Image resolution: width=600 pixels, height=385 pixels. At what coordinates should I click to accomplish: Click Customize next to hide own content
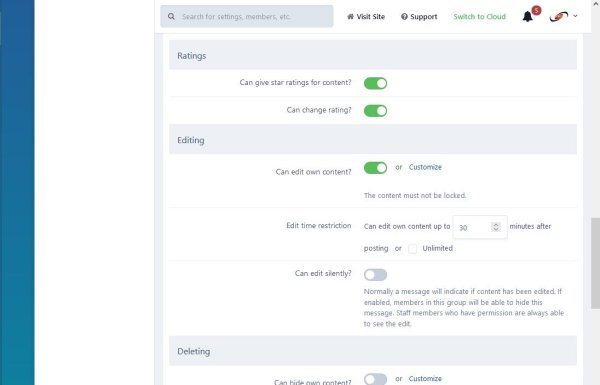[425, 378]
